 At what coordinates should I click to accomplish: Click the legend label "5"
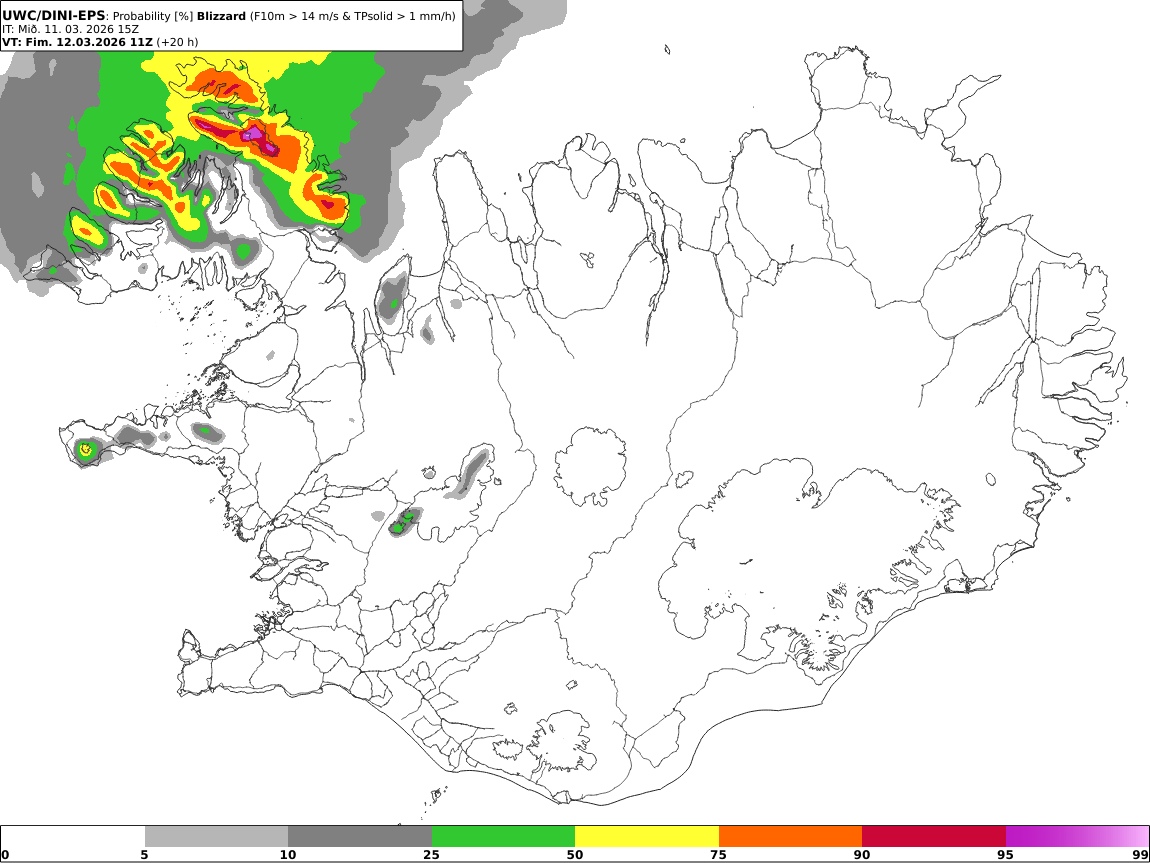(144, 855)
